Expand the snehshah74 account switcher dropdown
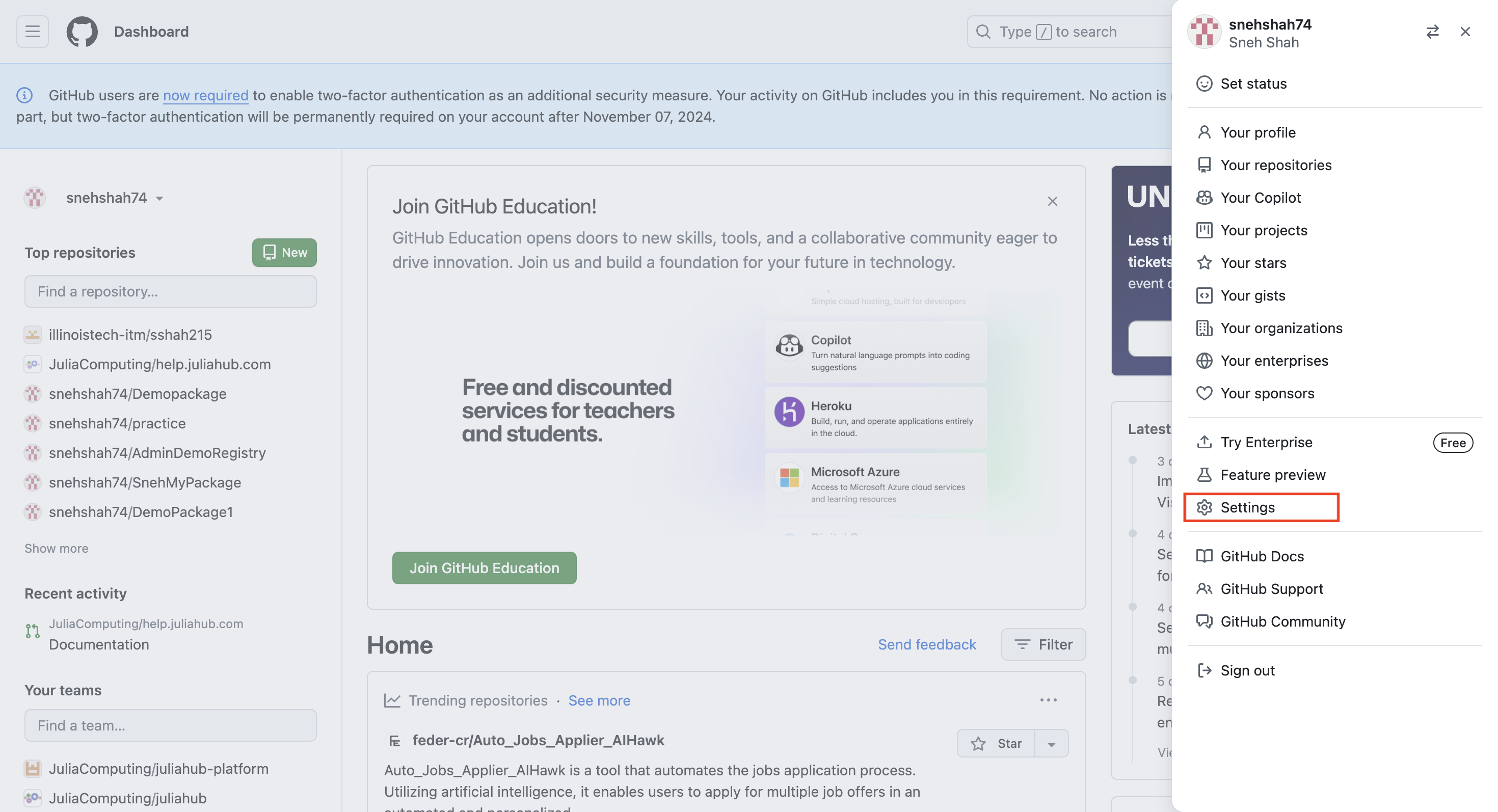The height and width of the screenshot is (812, 1498). click(x=115, y=198)
